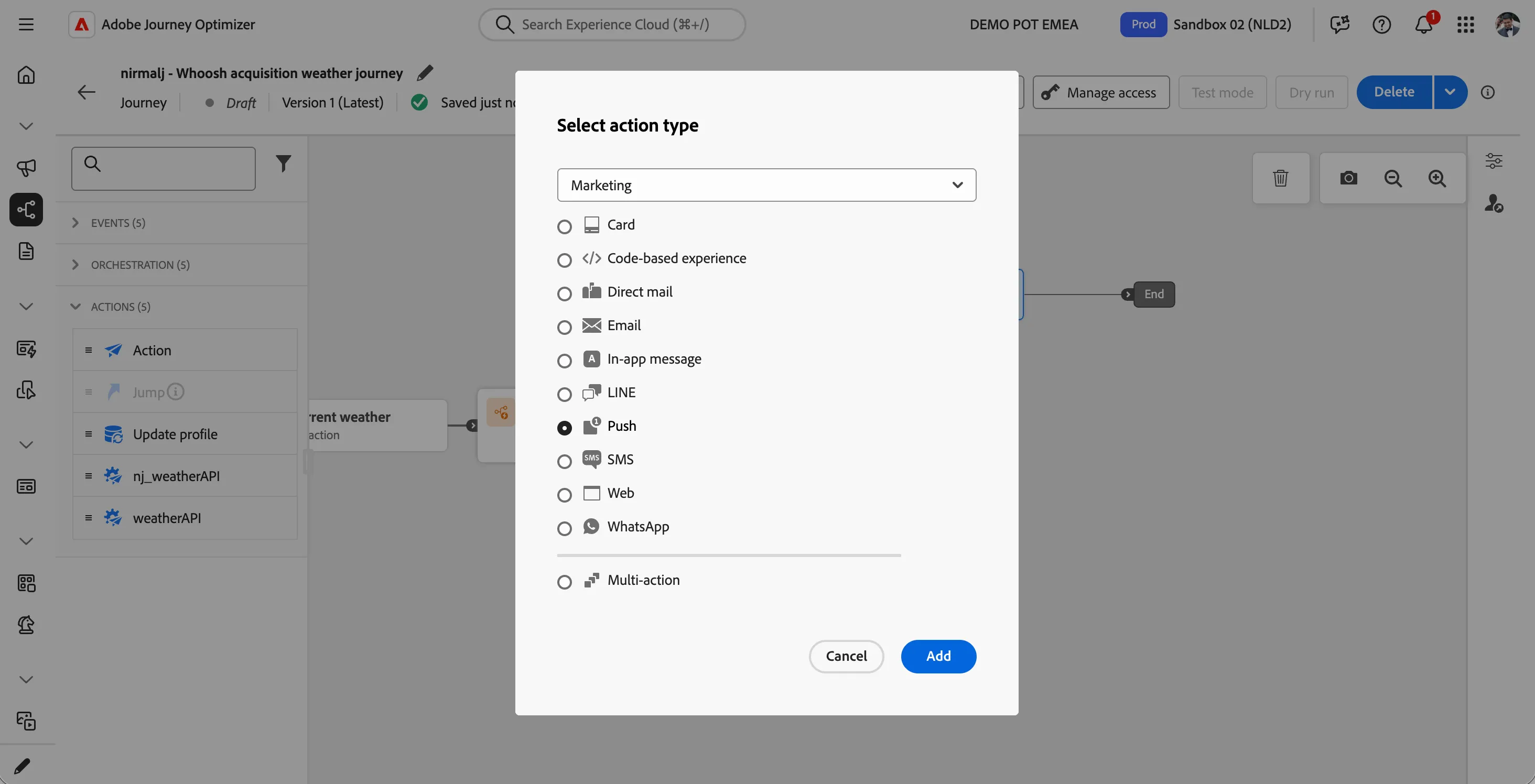Choose the In-app message option
Viewport: 1535px width, 784px height.
564,361
